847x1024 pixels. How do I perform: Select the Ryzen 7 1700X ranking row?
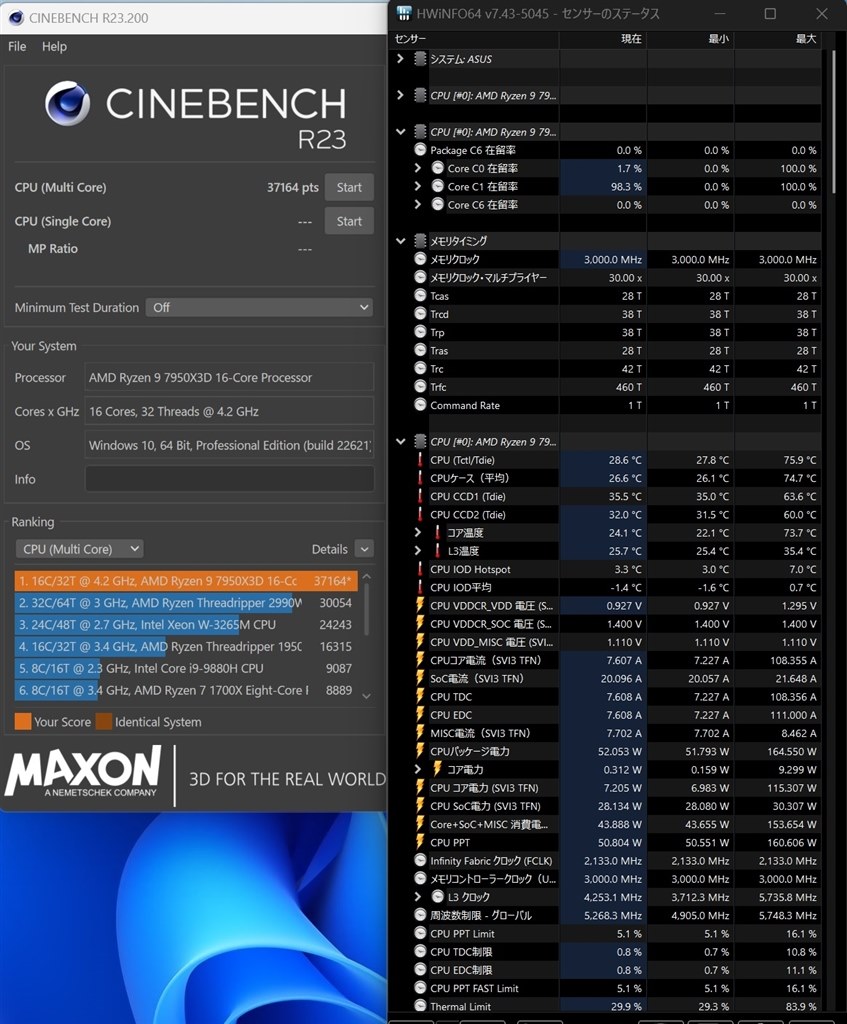[x=186, y=690]
